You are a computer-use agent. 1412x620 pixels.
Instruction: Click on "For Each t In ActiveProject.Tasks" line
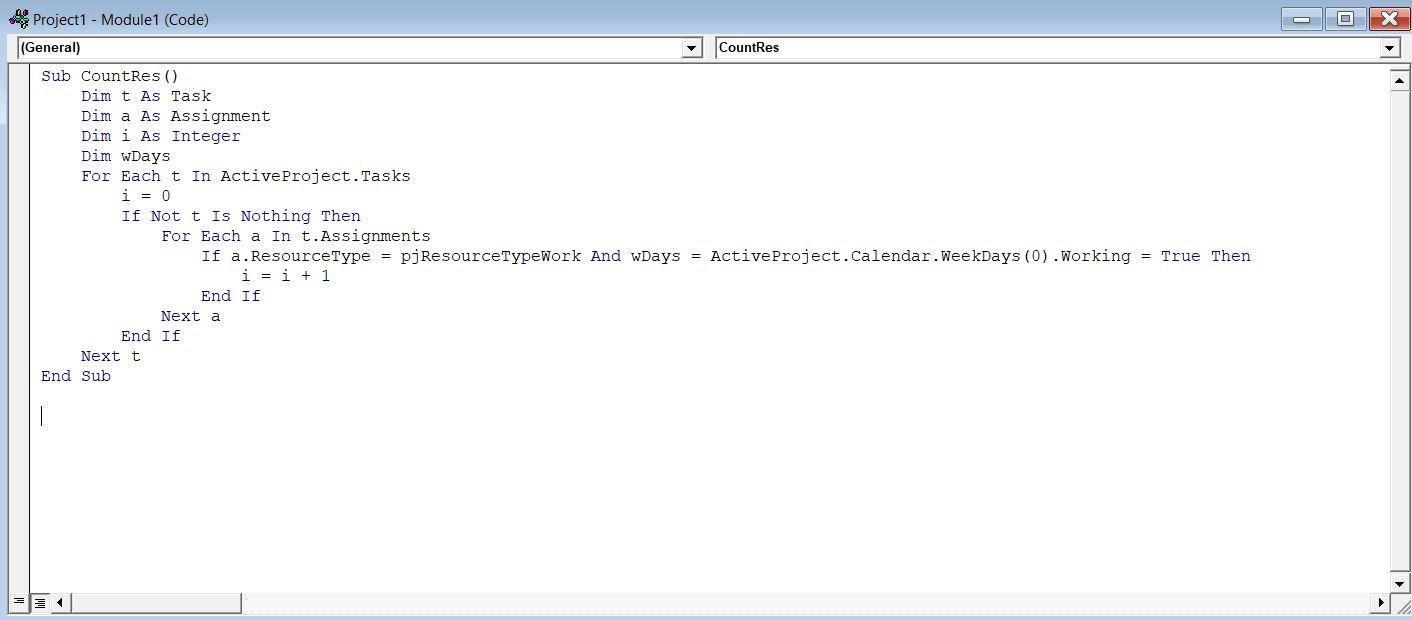tap(246, 176)
